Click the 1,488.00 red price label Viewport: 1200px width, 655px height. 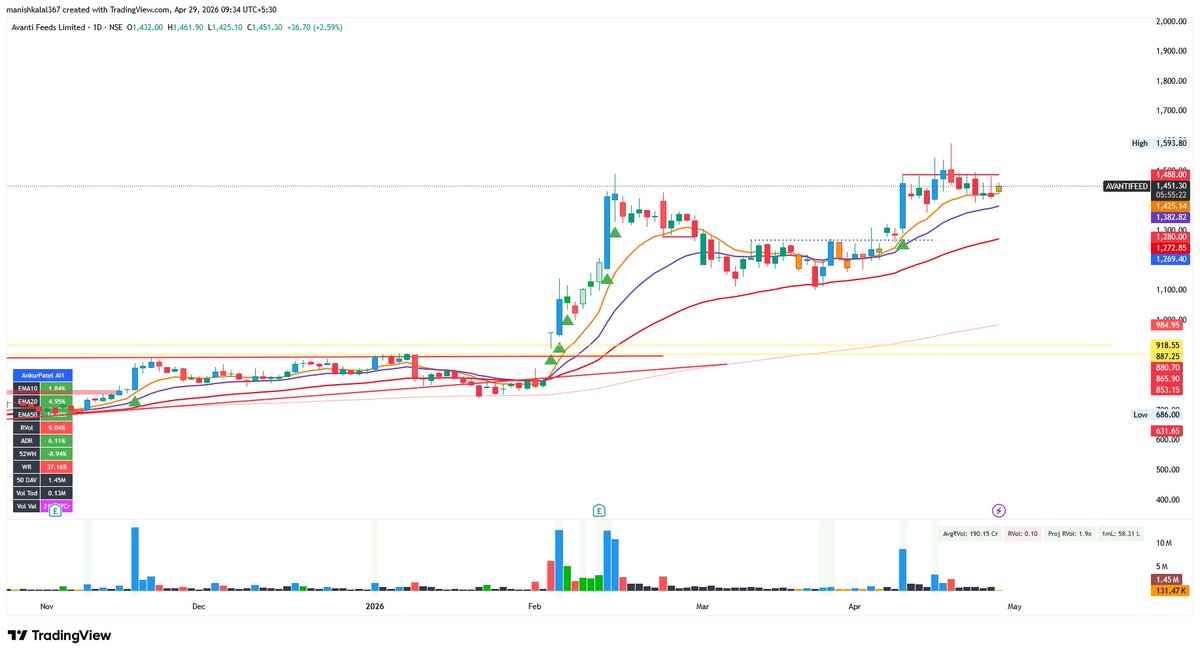click(1172, 174)
